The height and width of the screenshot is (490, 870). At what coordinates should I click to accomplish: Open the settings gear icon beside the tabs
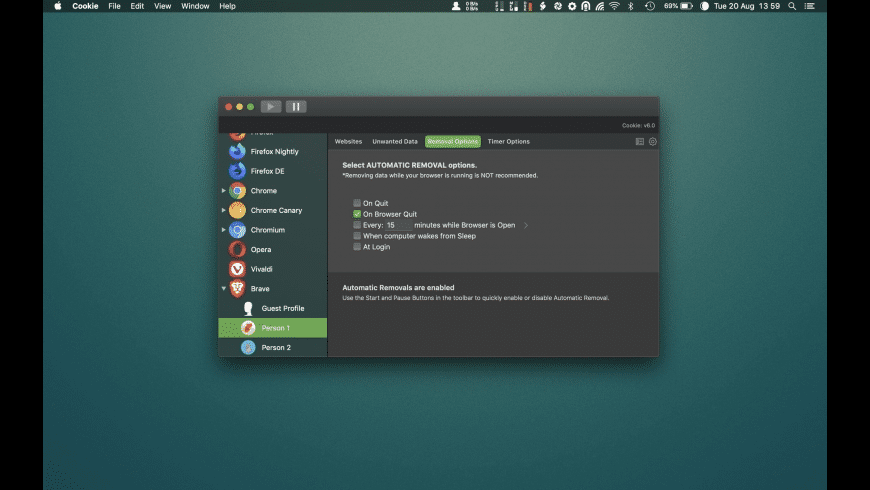coord(652,142)
